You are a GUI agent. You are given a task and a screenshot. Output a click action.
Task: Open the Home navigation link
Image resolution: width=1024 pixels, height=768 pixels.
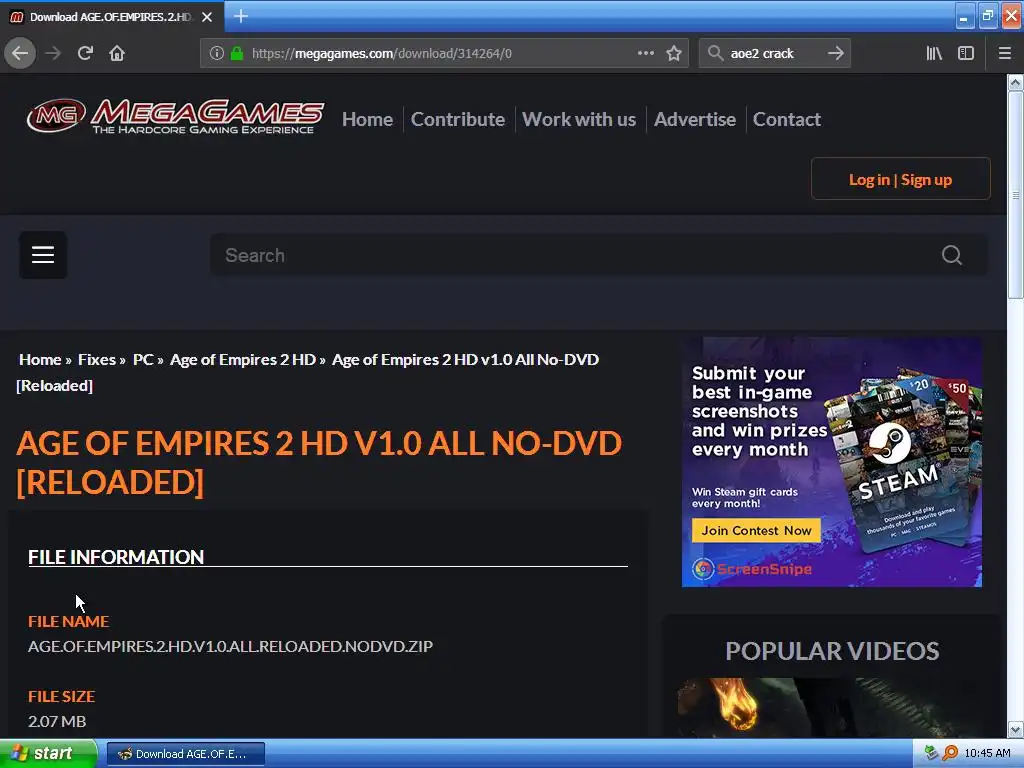tap(368, 120)
